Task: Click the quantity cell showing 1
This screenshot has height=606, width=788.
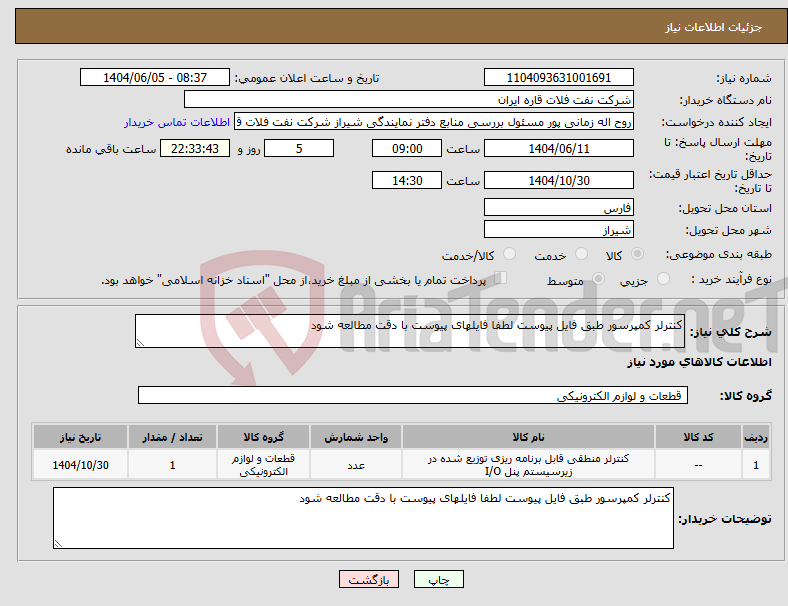Action: point(172,465)
